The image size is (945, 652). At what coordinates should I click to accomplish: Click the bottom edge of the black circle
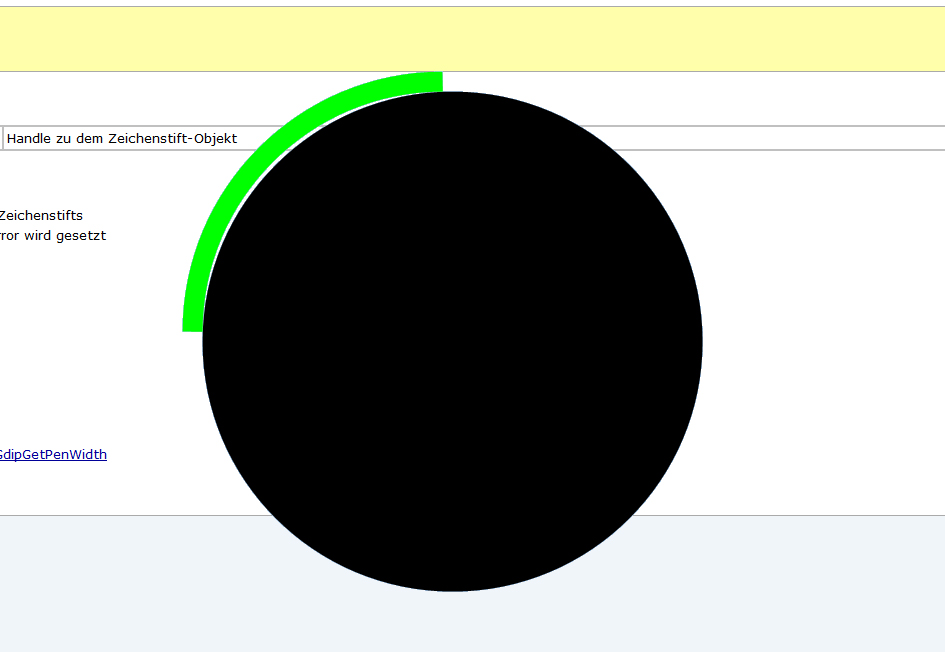click(452, 588)
